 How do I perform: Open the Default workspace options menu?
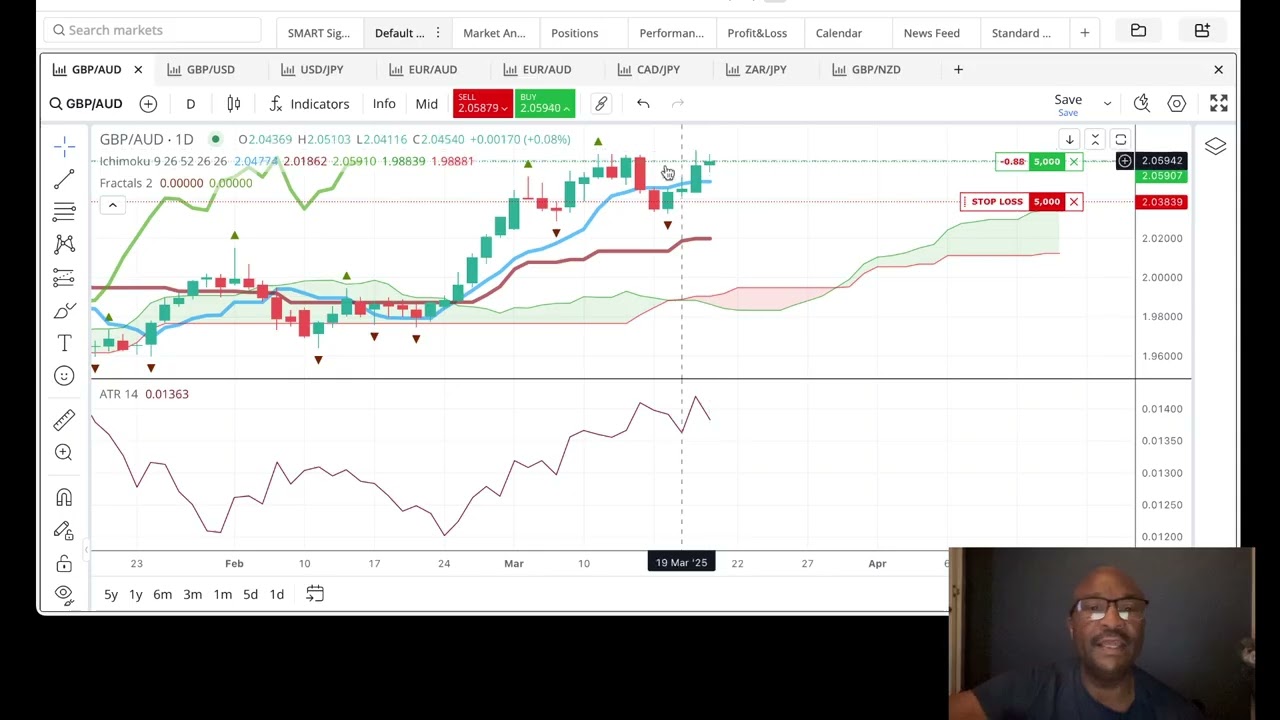tap(437, 33)
